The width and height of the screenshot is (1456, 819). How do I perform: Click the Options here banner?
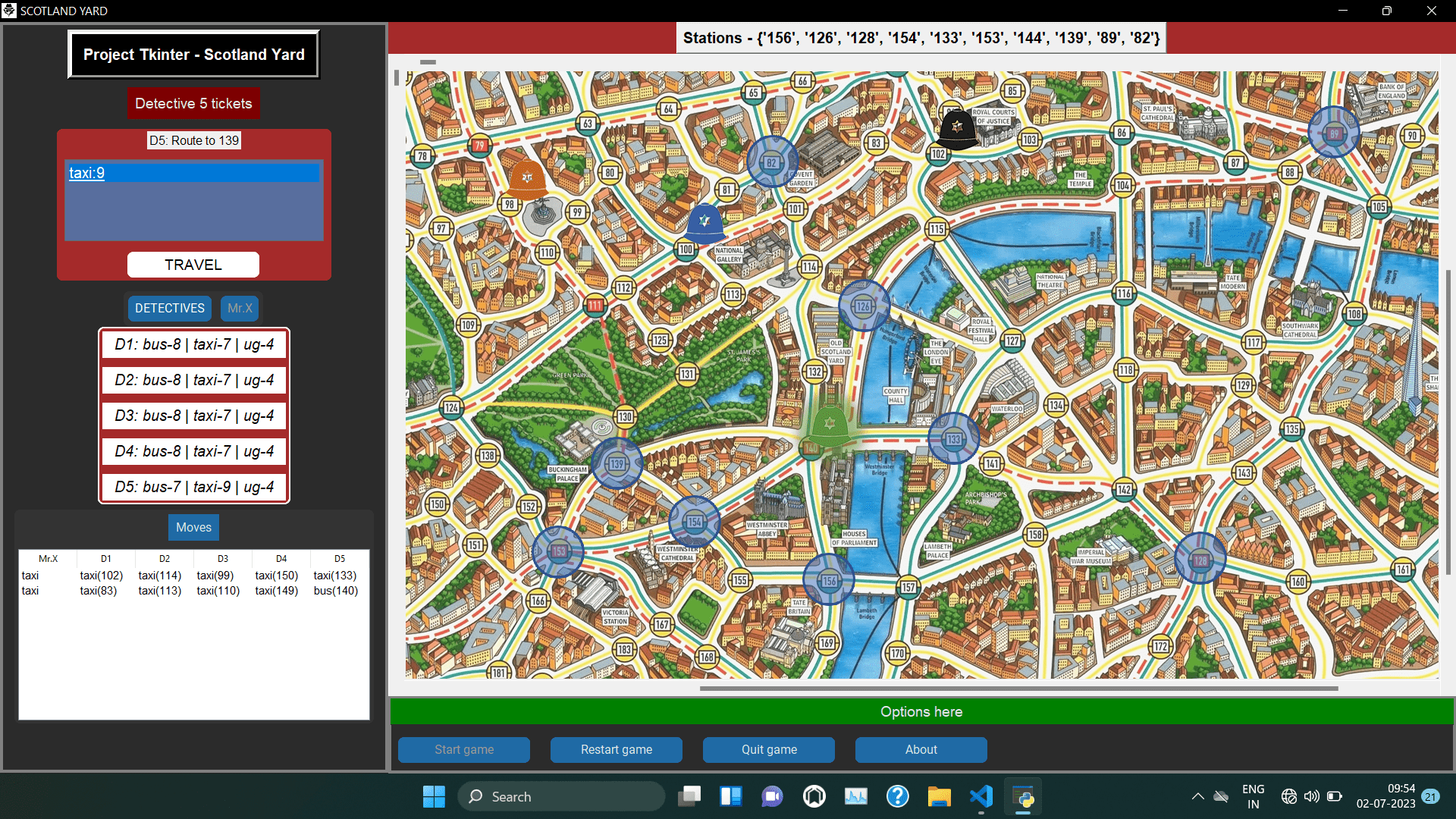[921, 711]
